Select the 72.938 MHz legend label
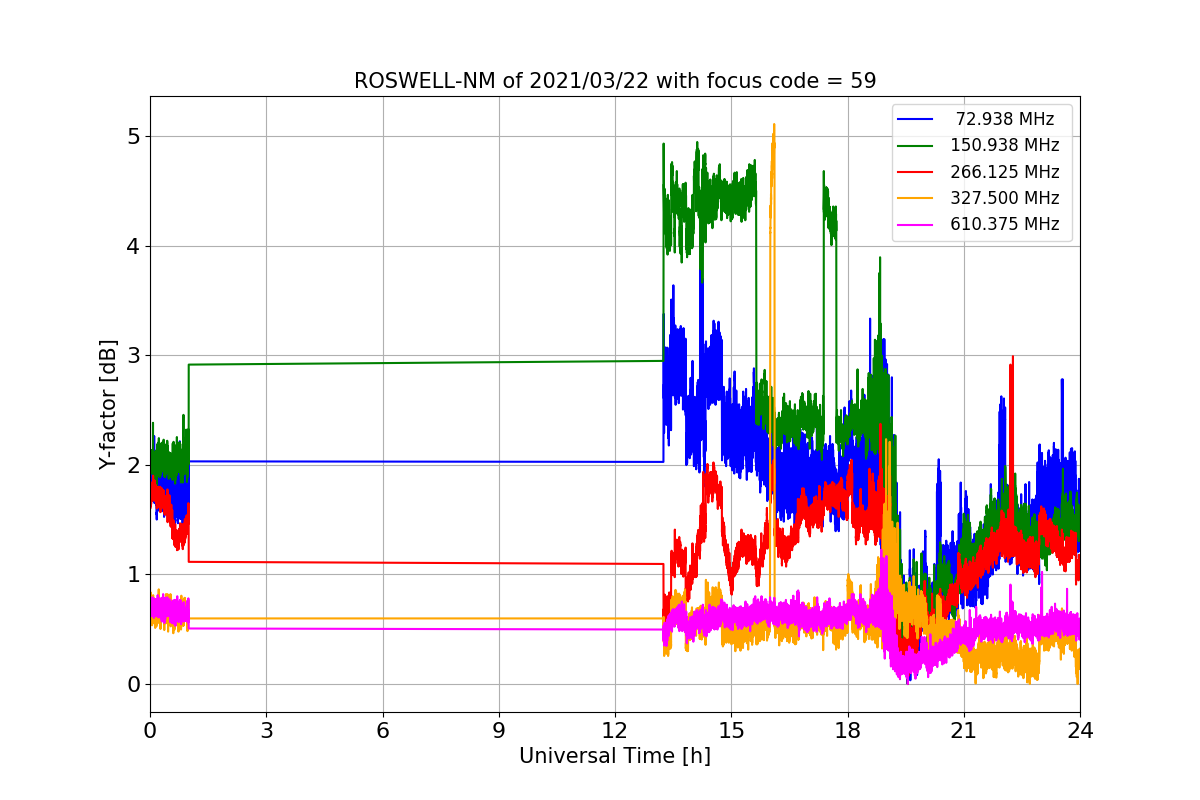The image size is (1200, 800). point(1005,119)
